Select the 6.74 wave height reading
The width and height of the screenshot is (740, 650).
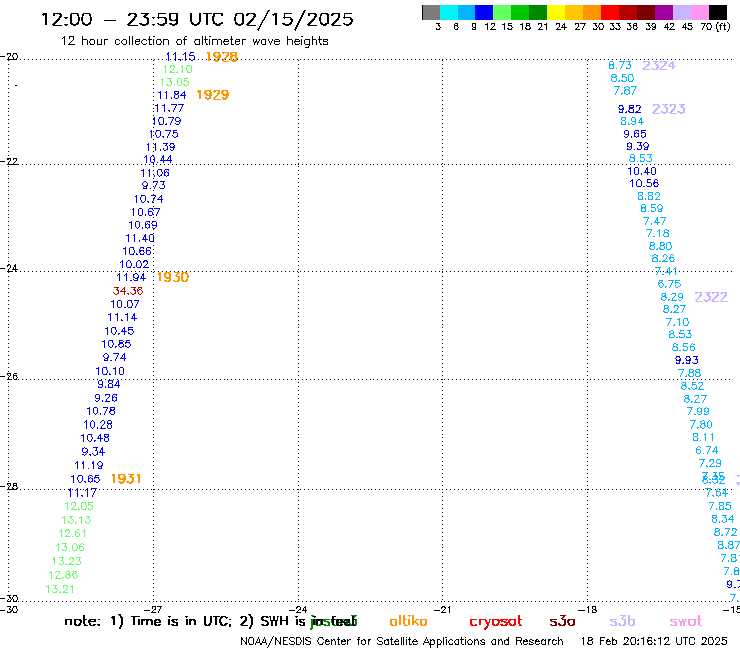[706, 451]
